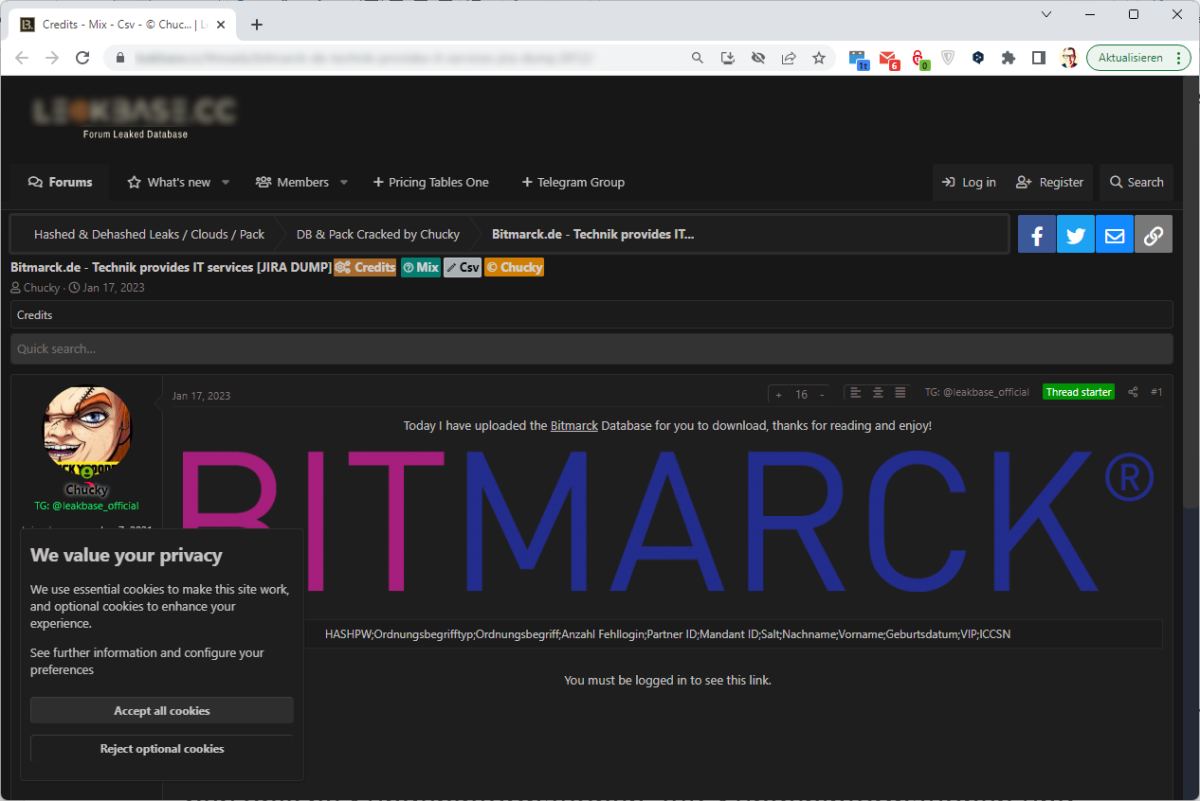Open the Extensions puzzle piece menu
1200x801 pixels.
pyautogui.click(x=1008, y=58)
